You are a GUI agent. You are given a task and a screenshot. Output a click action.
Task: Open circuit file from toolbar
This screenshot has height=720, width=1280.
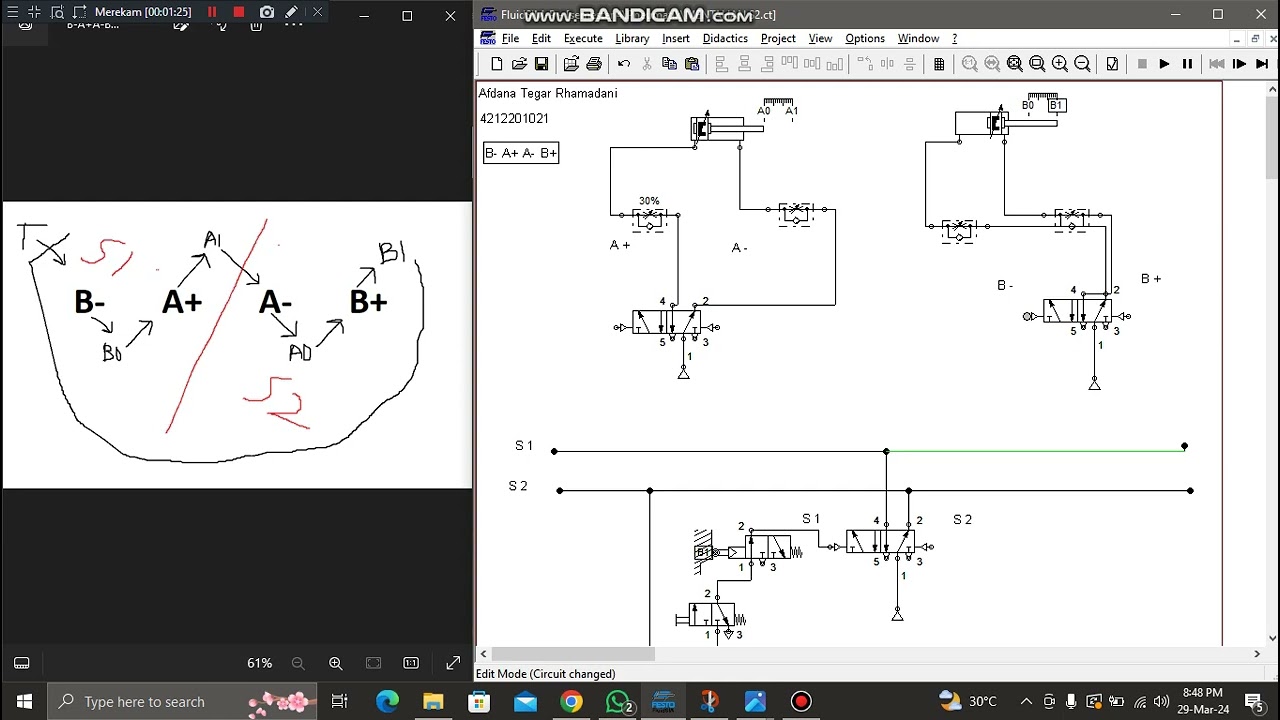(519, 64)
